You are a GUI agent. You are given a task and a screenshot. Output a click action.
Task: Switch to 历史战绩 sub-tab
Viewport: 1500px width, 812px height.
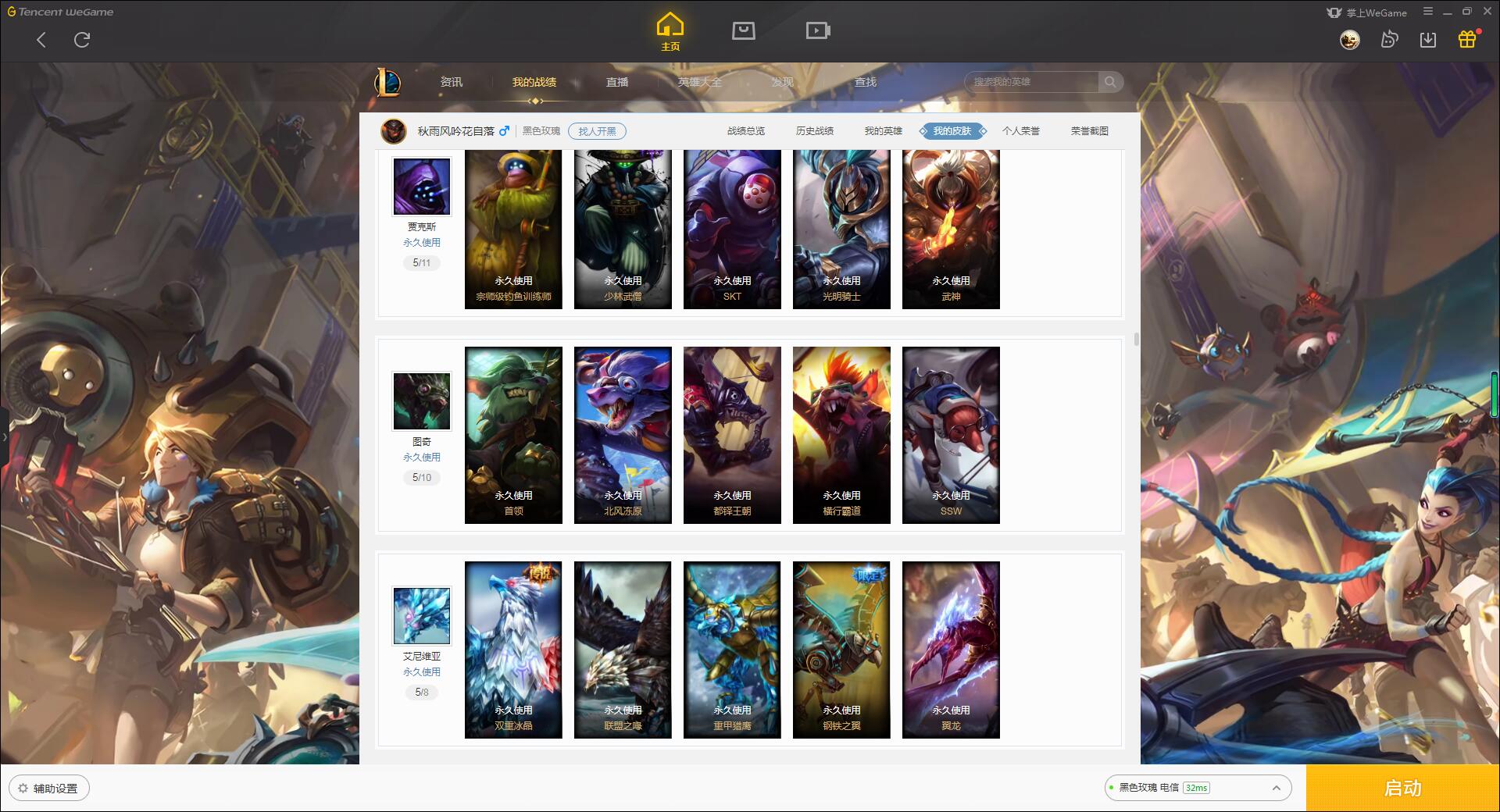point(815,131)
